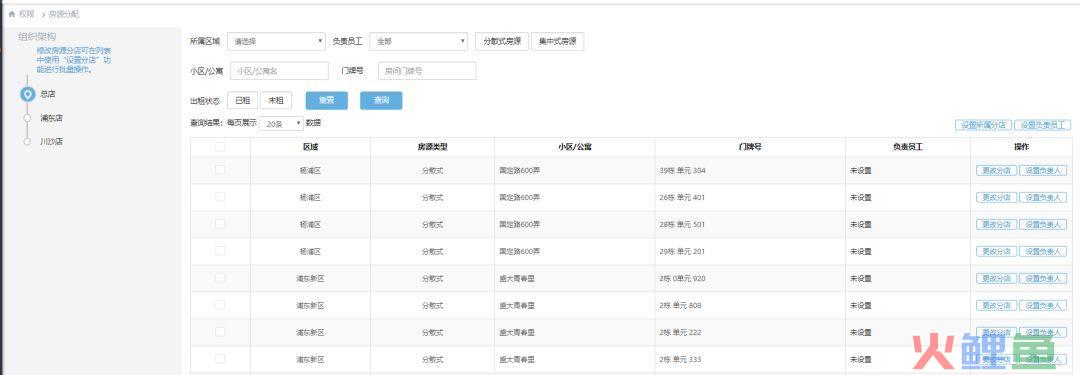1080x375 pixels.
Task: Click 更改分店 for 28栋 单元 501
Action: click(996, 224)
